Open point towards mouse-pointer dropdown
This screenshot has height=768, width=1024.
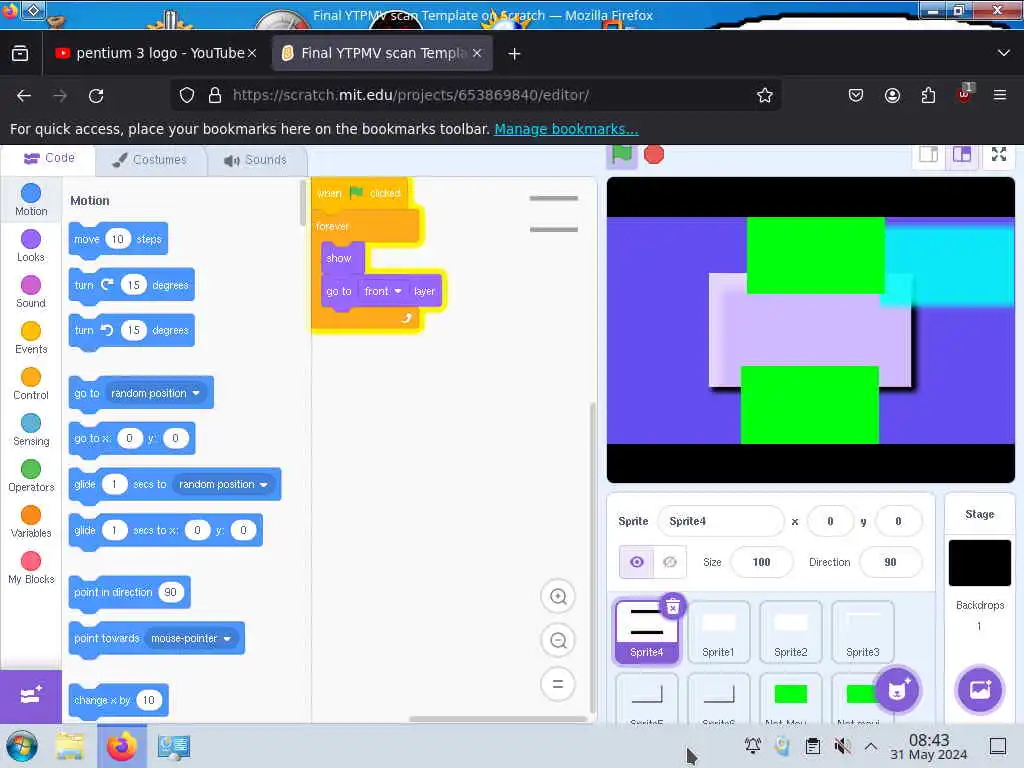(x=191, y=638)
